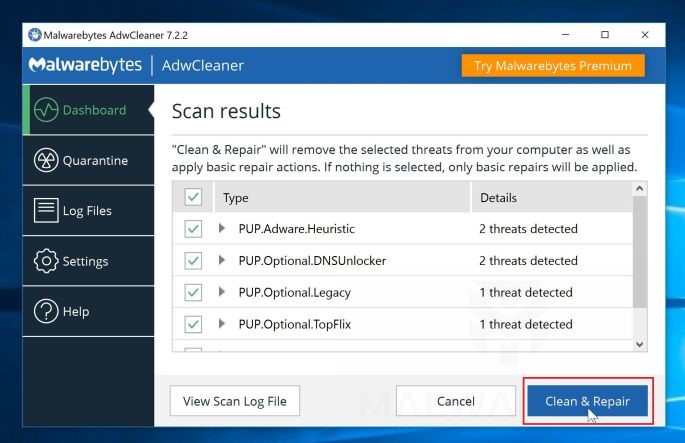Minimize the AdwCleaner window
Viewport: 685px width, 443px height.
pos(565,35)
